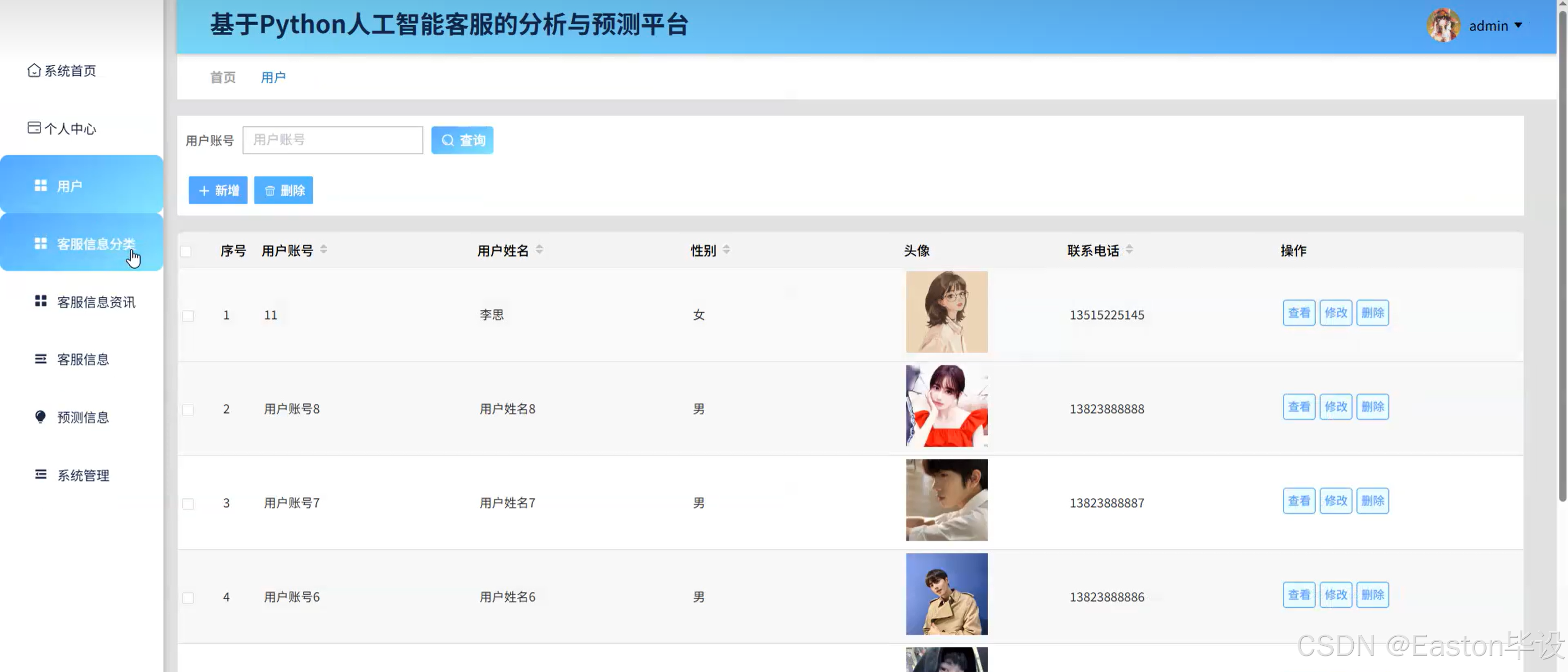Click the name cell 用户姓名6
The image size is (1568, 672).
click(x=507, y=597)
